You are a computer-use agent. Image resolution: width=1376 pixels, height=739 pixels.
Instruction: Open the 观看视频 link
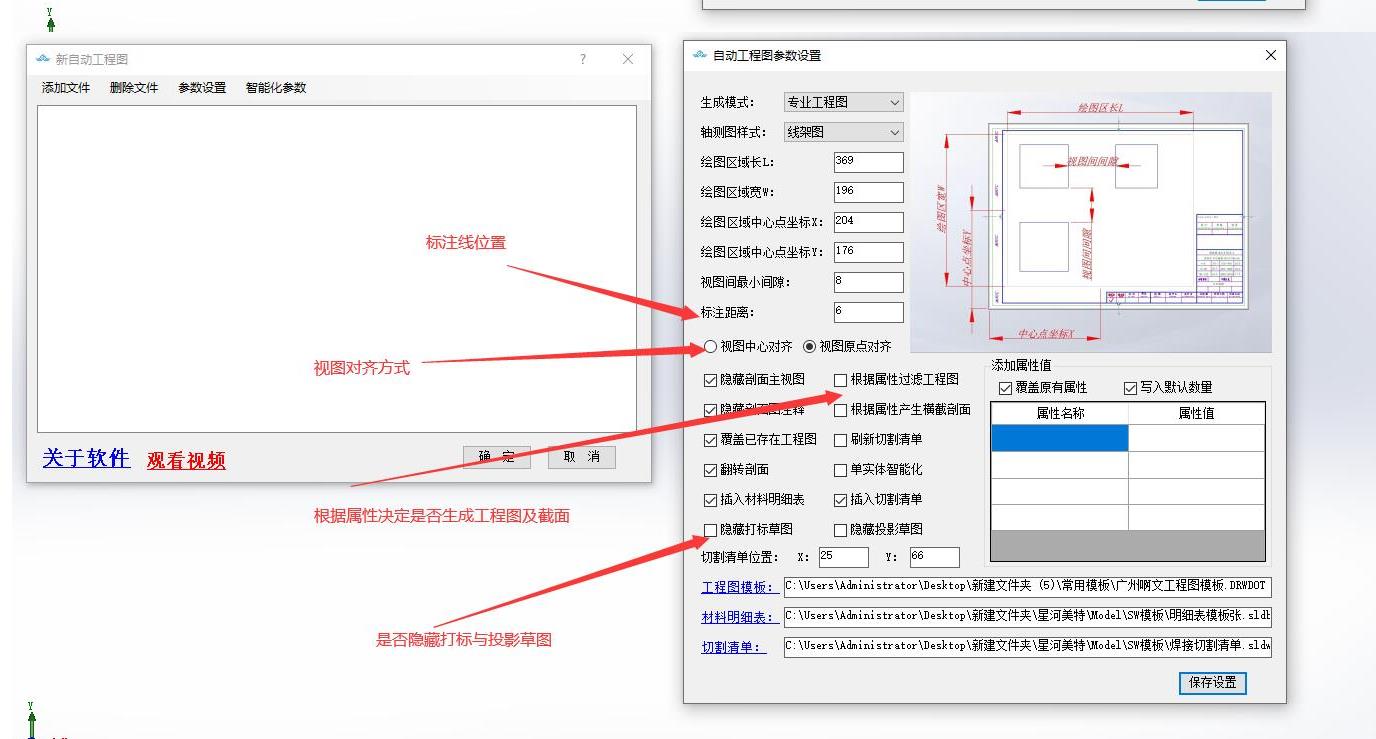click(x=186, y=460)
